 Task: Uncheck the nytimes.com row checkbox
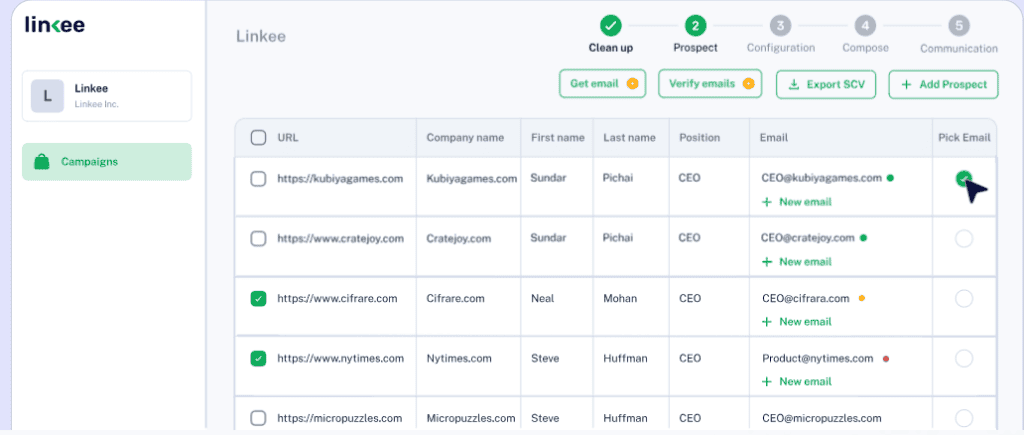coord(259,359)
